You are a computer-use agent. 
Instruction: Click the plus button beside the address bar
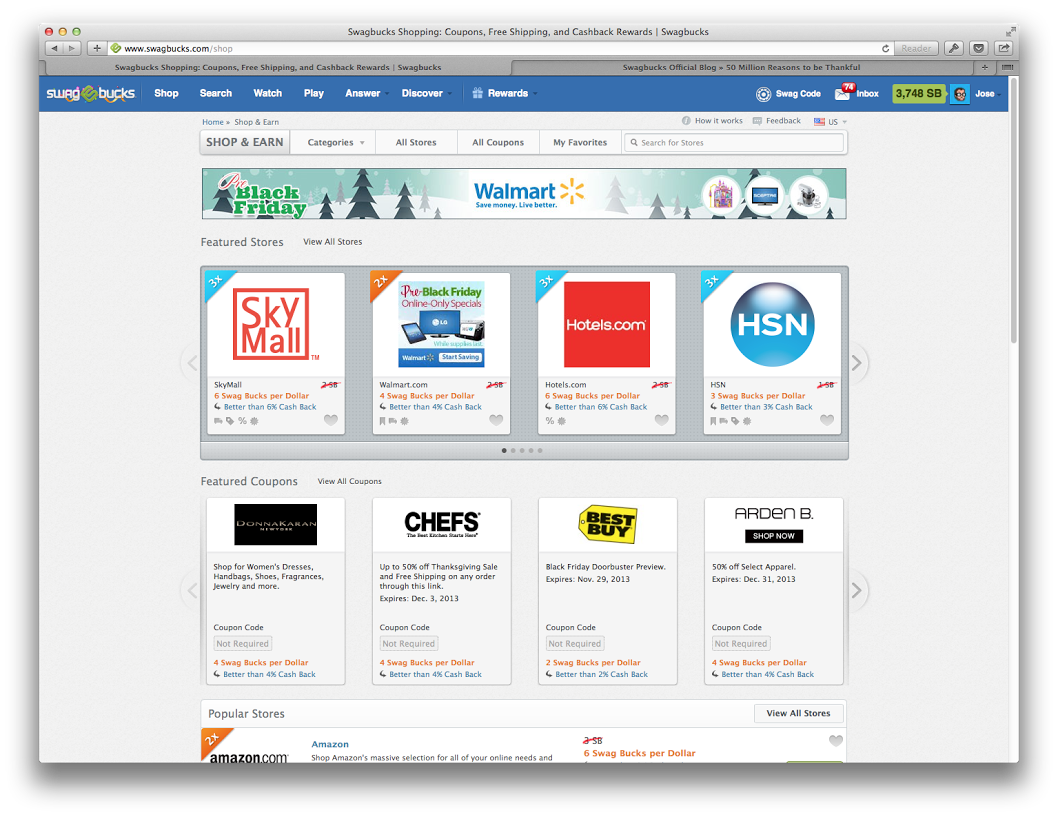coord(96,49)
